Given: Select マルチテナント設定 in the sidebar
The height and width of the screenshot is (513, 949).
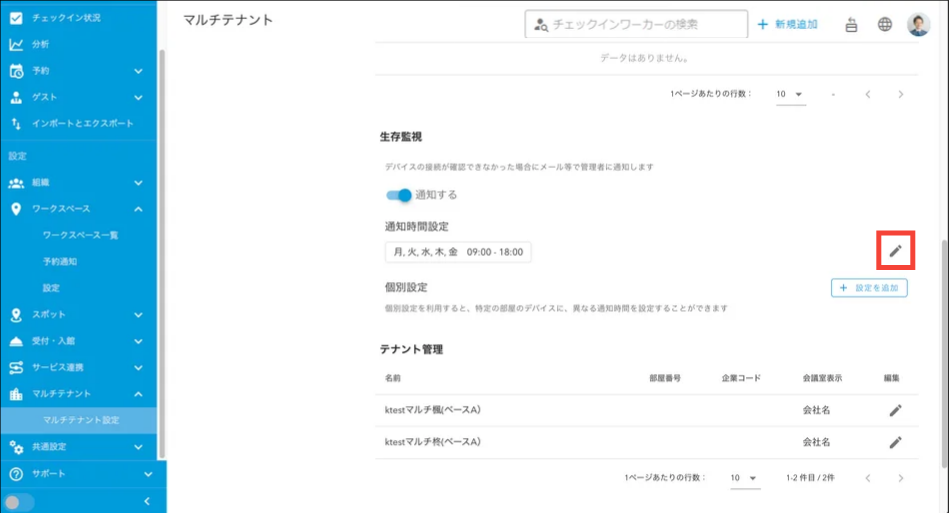Looking at the screenshot, I should pyautogui.click(x=81, y=420).
